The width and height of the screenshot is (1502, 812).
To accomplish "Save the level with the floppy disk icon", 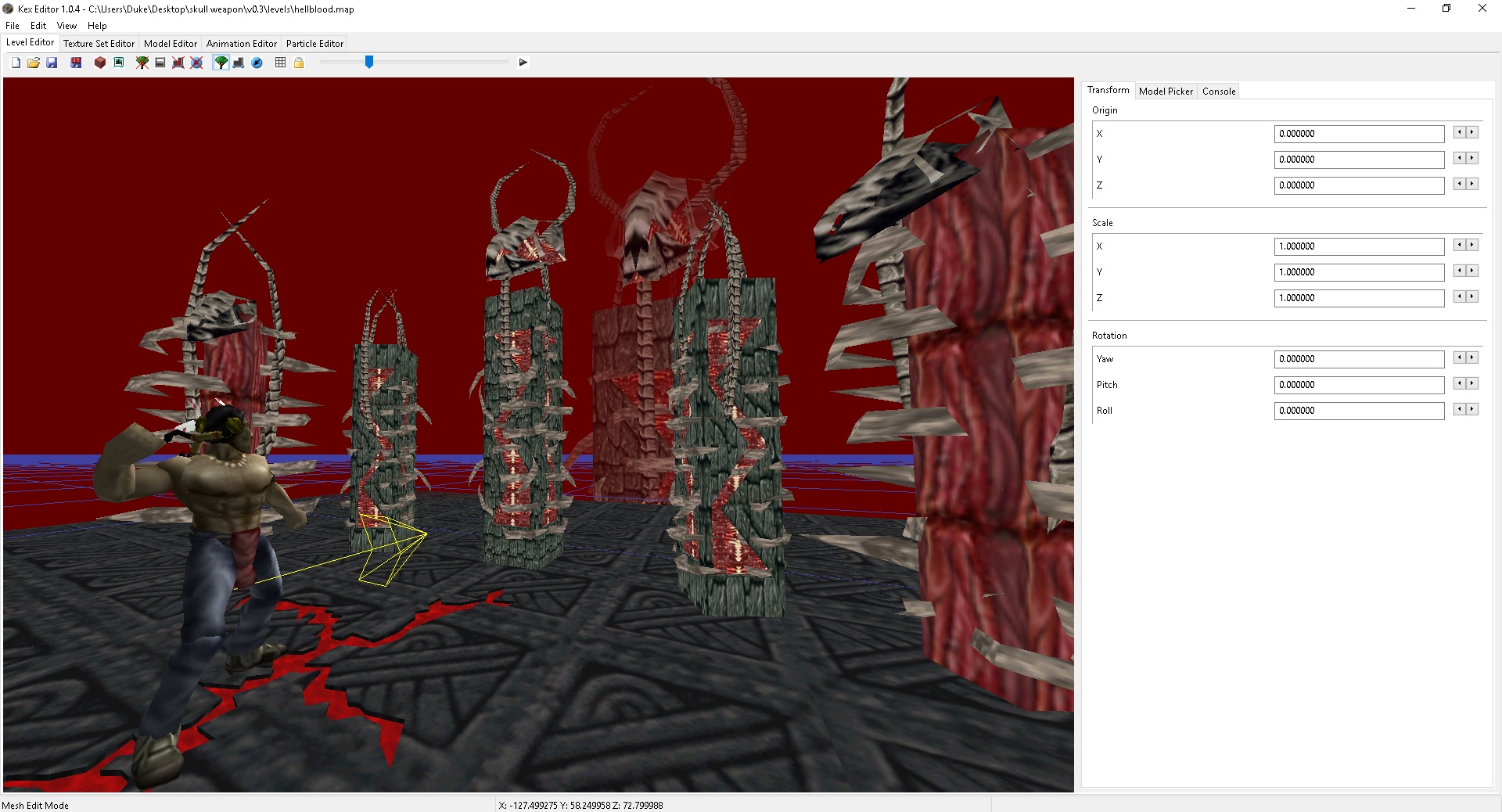I will (52, 63).
